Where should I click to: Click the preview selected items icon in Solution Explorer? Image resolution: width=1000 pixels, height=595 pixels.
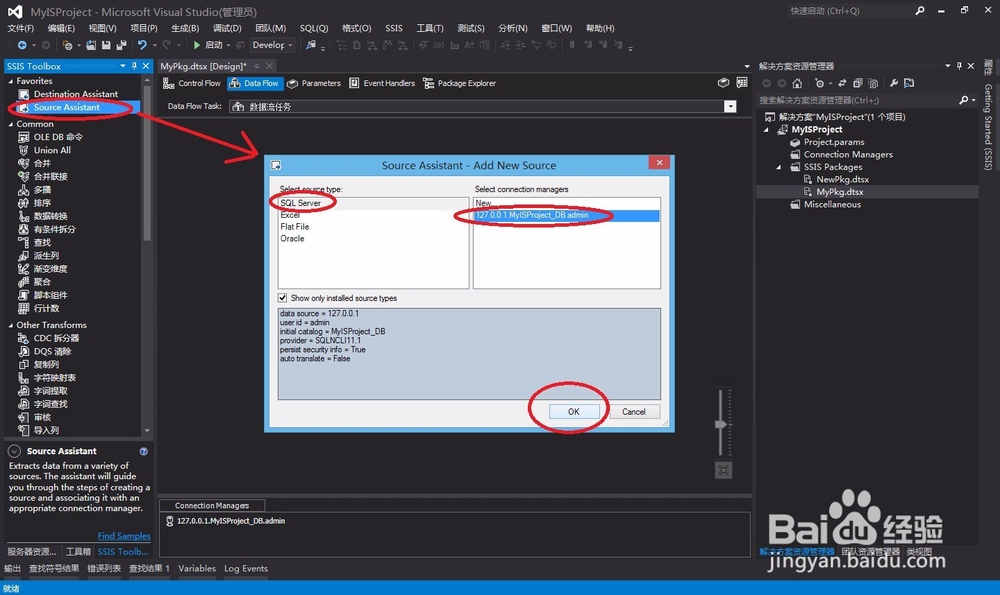[909, 84]
